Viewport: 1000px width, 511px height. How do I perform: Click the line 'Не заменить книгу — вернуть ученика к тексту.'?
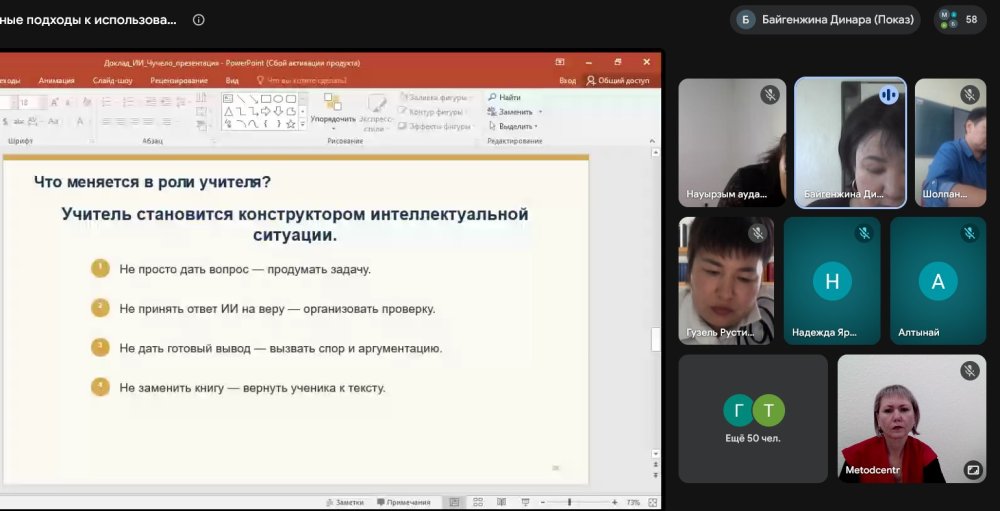tap(253, 388)
